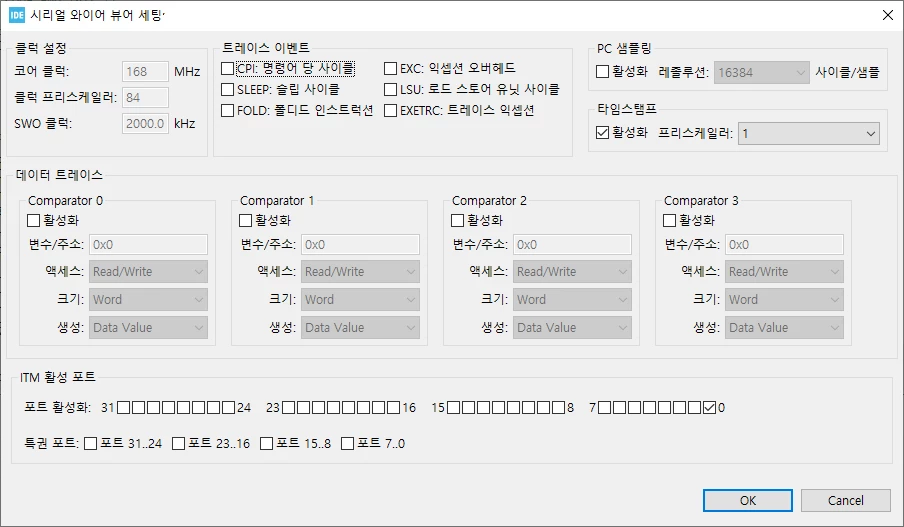Open Comparator 3 generate Data Value dropdown

click(784, 328)
